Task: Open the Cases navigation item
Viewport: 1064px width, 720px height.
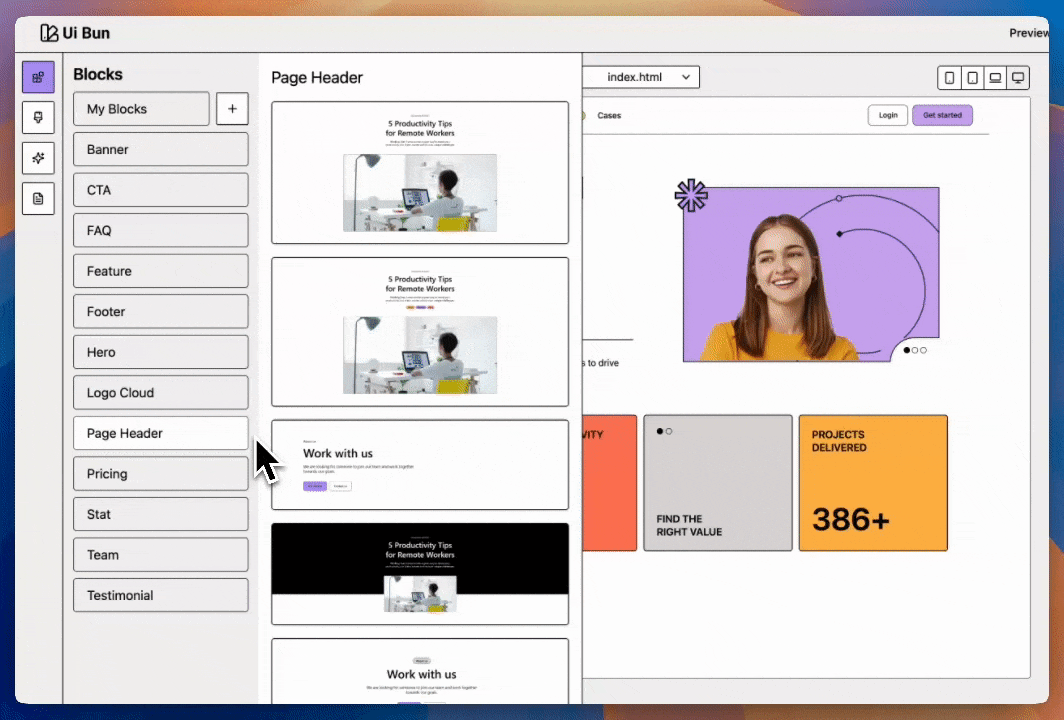Action: [x=609, y=115]
